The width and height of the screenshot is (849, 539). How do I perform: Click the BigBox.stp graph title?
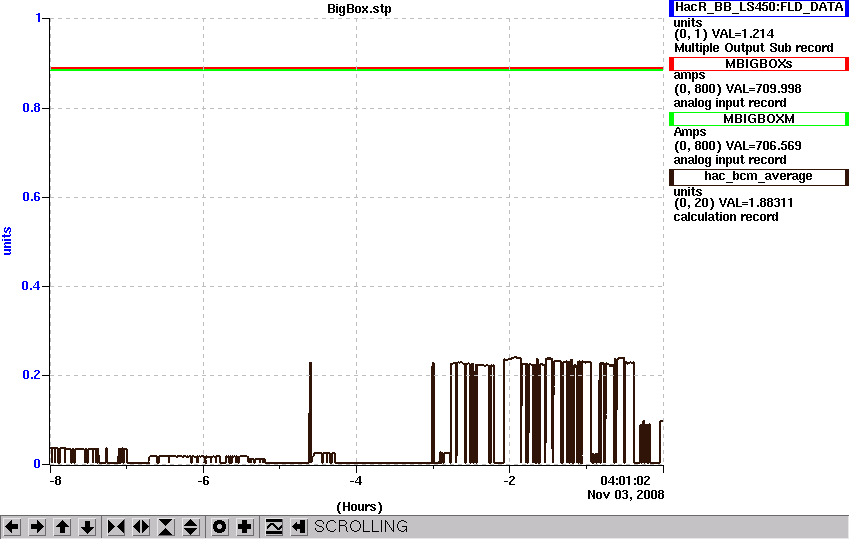click(x=359, y=9)
